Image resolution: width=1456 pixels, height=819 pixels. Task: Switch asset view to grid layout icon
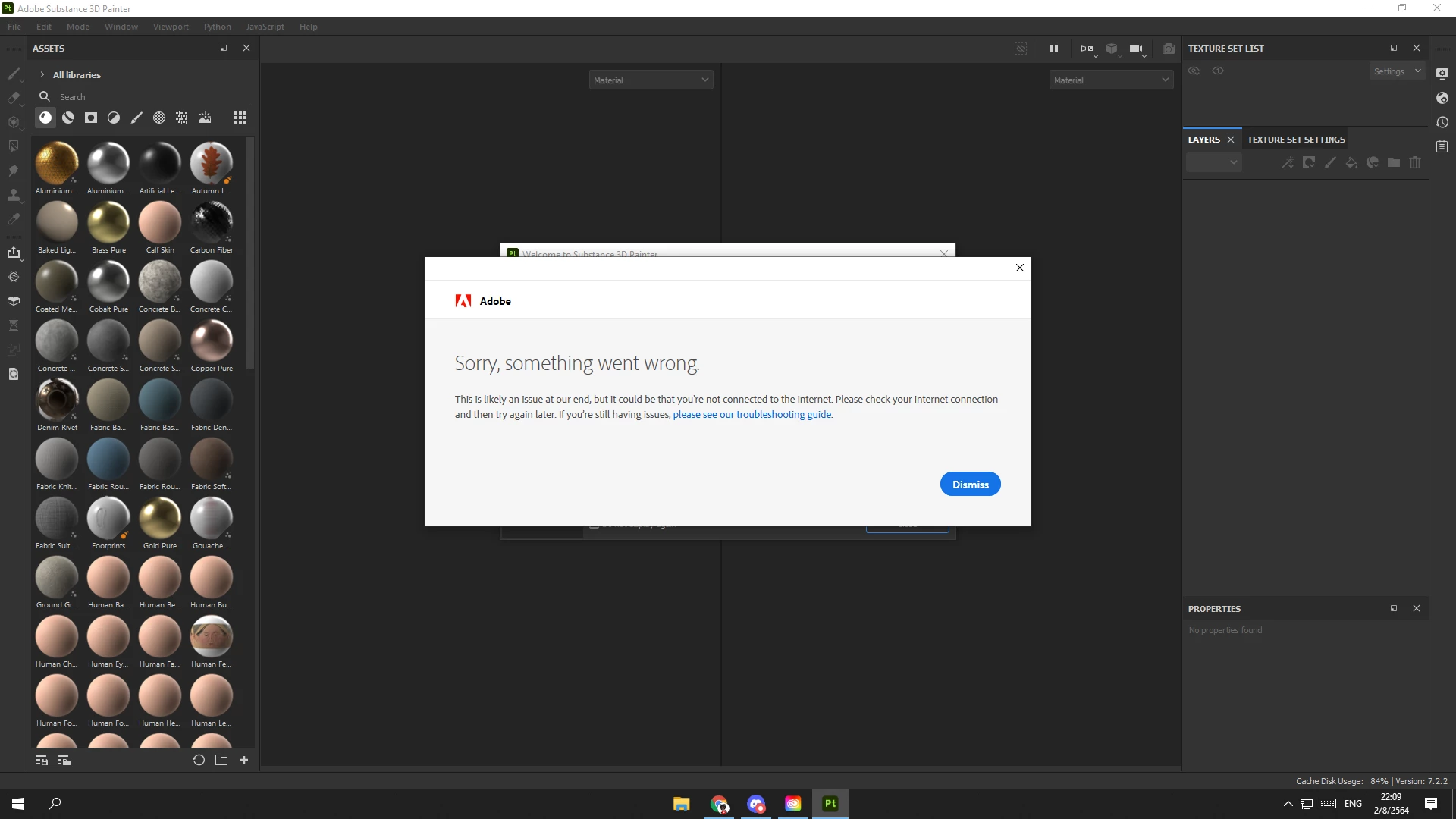tap(240, 118)
